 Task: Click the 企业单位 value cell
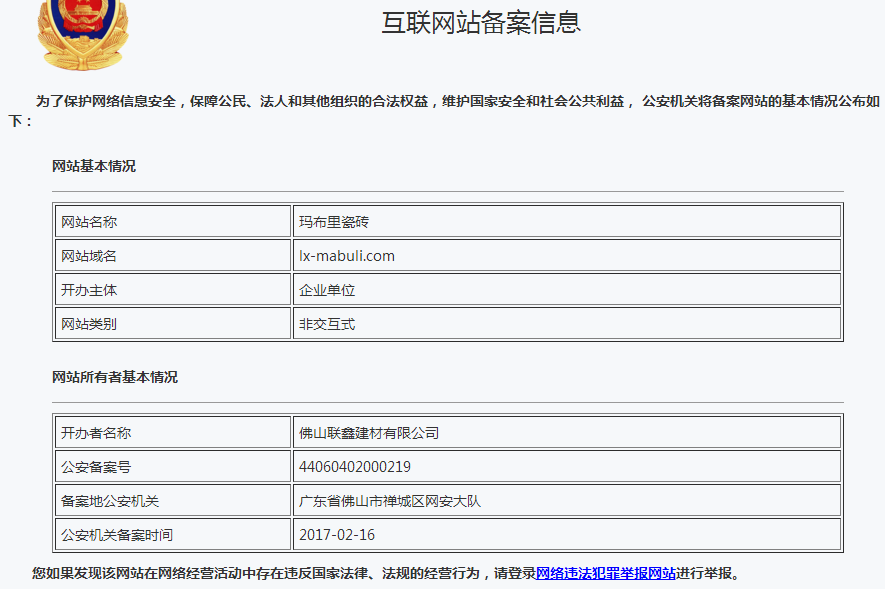tap(567, 290)
